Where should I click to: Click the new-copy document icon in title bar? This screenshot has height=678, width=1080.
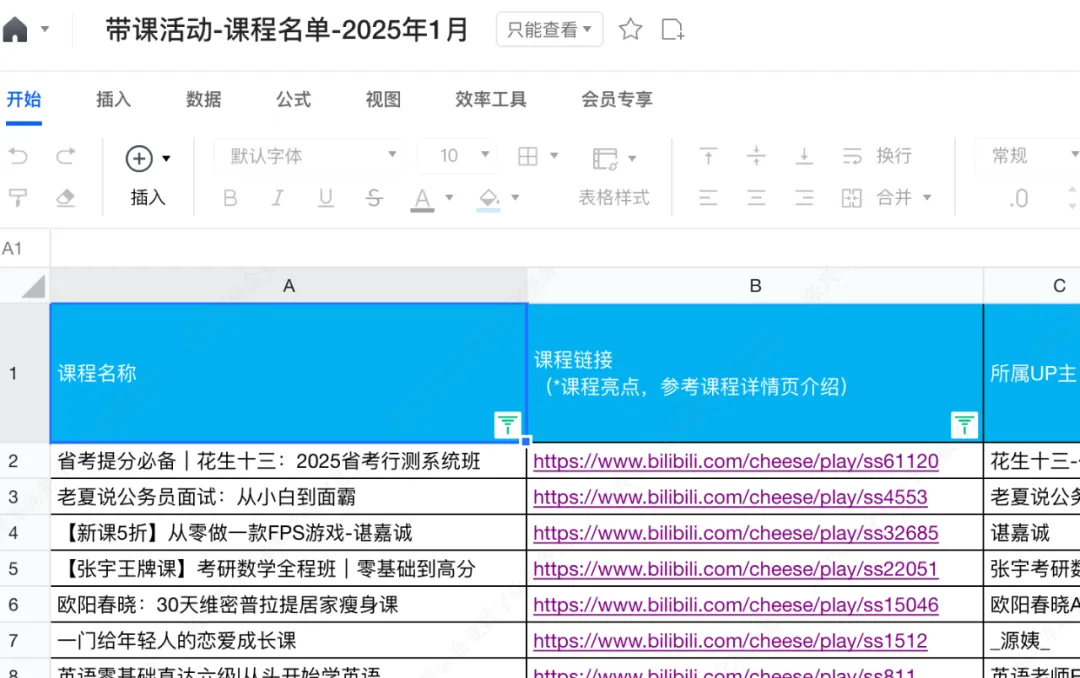672,30
